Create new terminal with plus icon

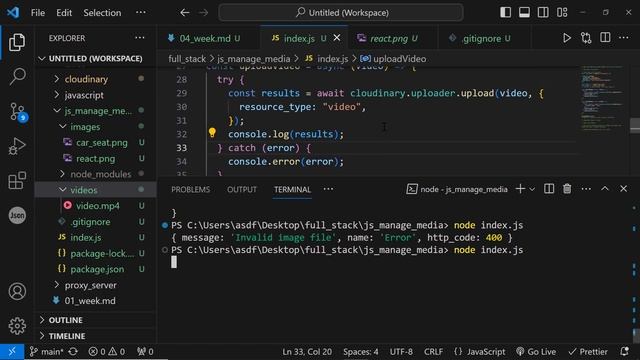pyautogui.click(x=520, y=189)
